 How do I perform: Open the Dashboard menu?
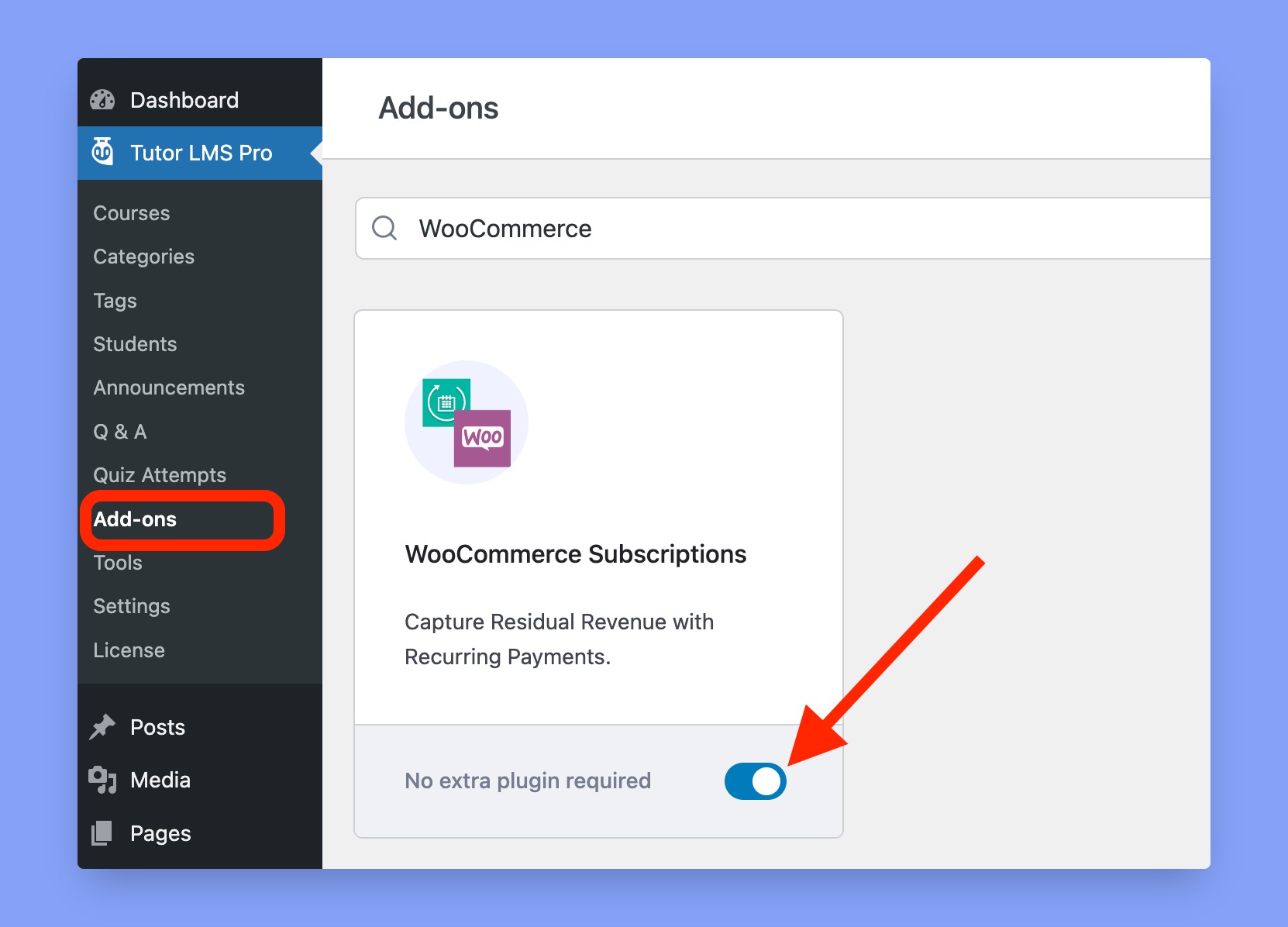[x=200, y=100]
